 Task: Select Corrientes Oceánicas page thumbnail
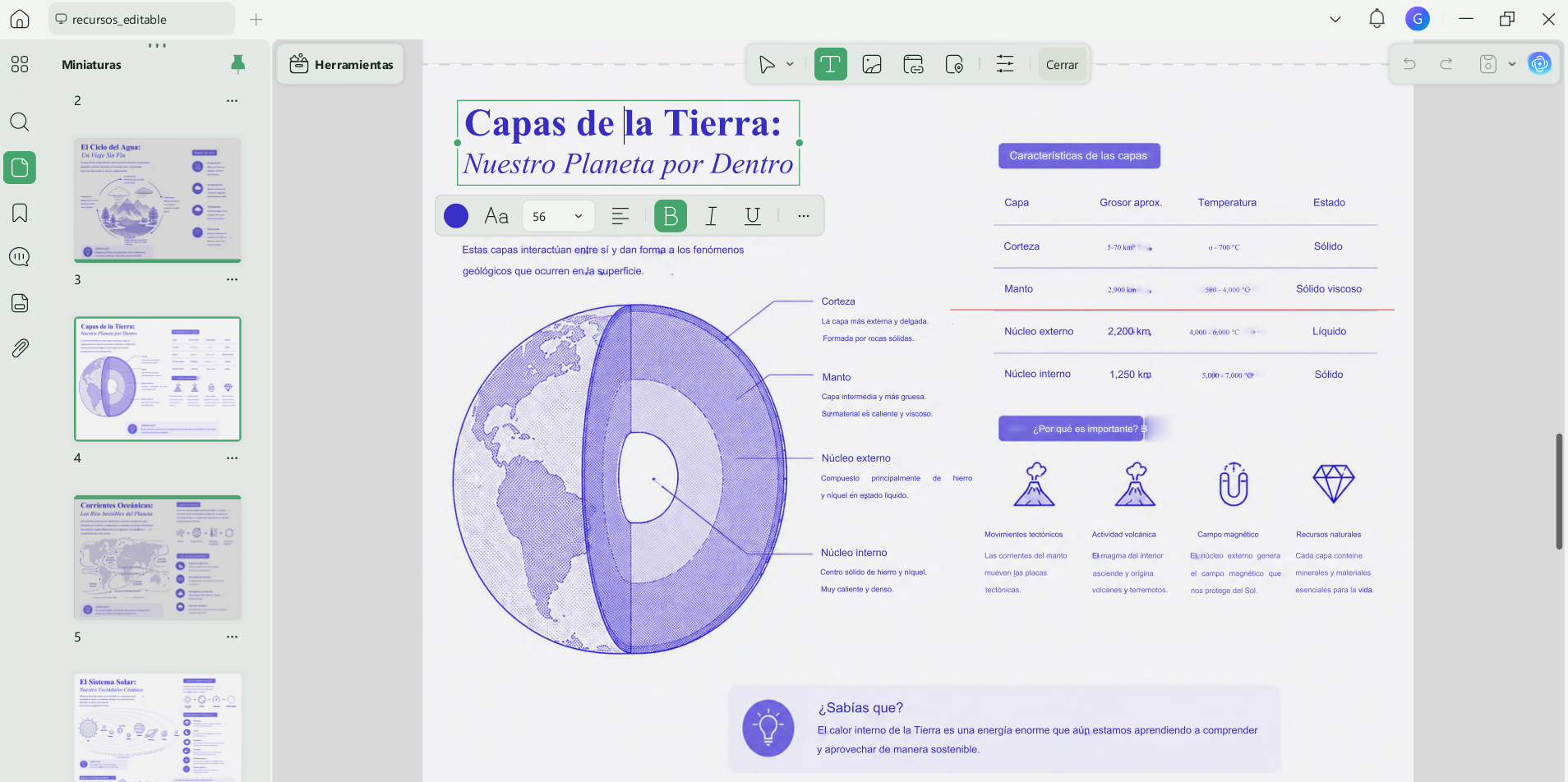tap(158, 558)
